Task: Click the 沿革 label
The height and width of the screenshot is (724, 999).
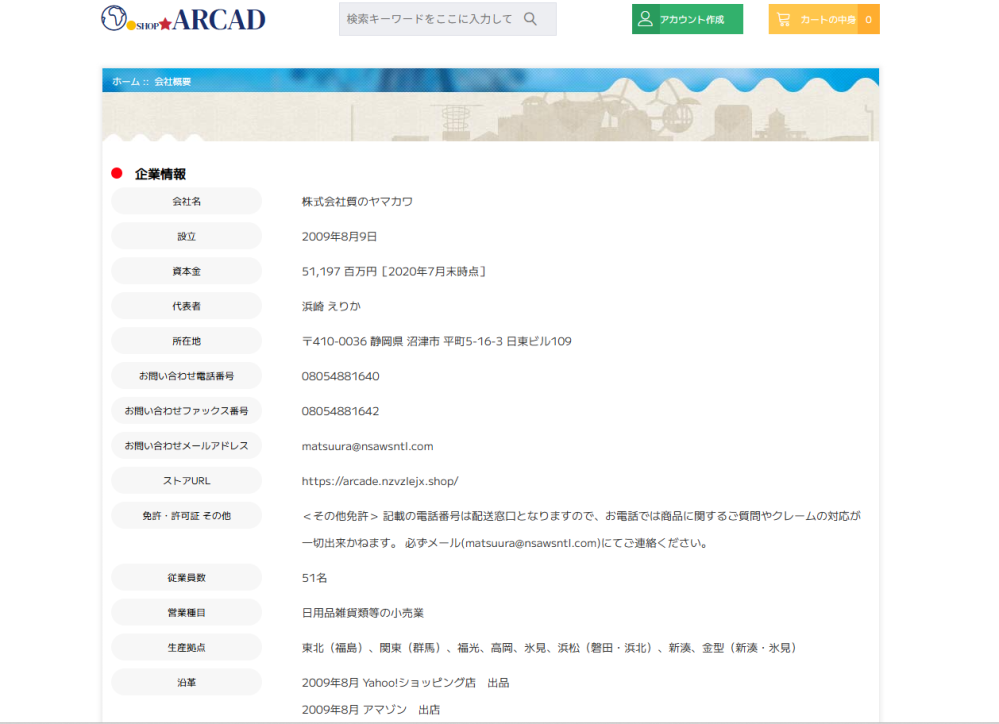Action: [x=186, y=683]
